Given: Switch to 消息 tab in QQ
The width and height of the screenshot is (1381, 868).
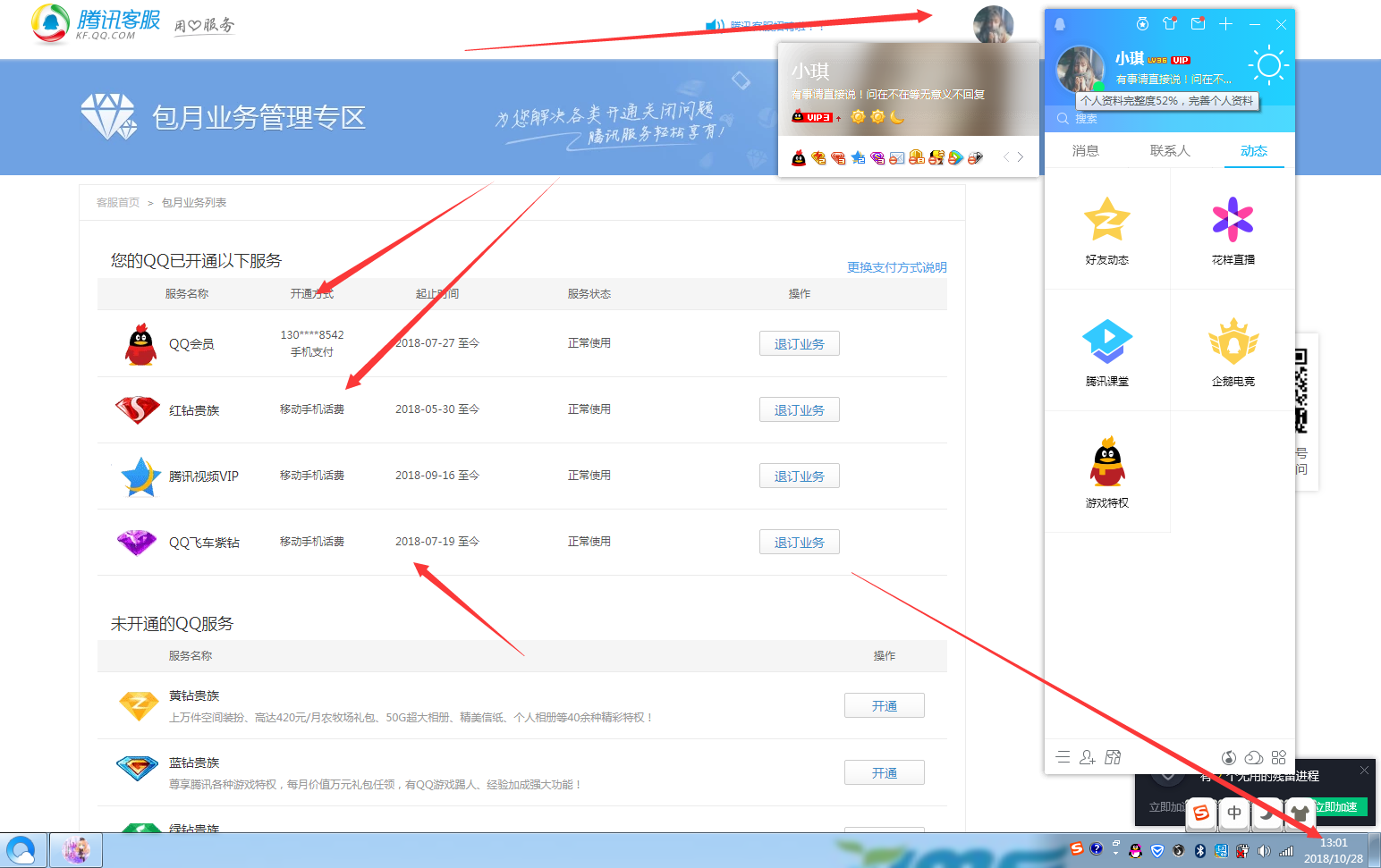Looking at the screenshot, I should tap(1086, 151).
